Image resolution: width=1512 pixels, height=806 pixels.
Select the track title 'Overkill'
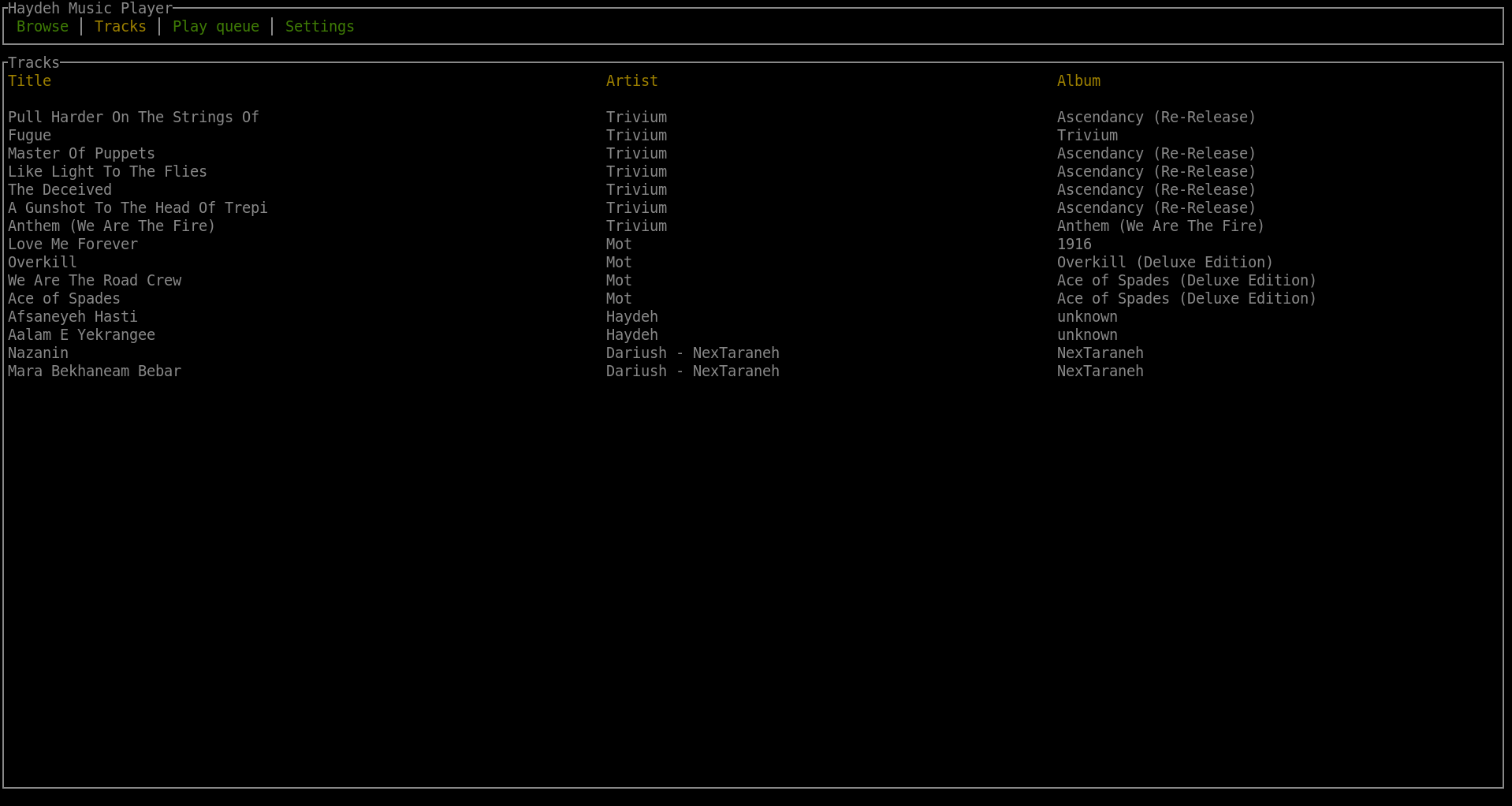(43, 262)
